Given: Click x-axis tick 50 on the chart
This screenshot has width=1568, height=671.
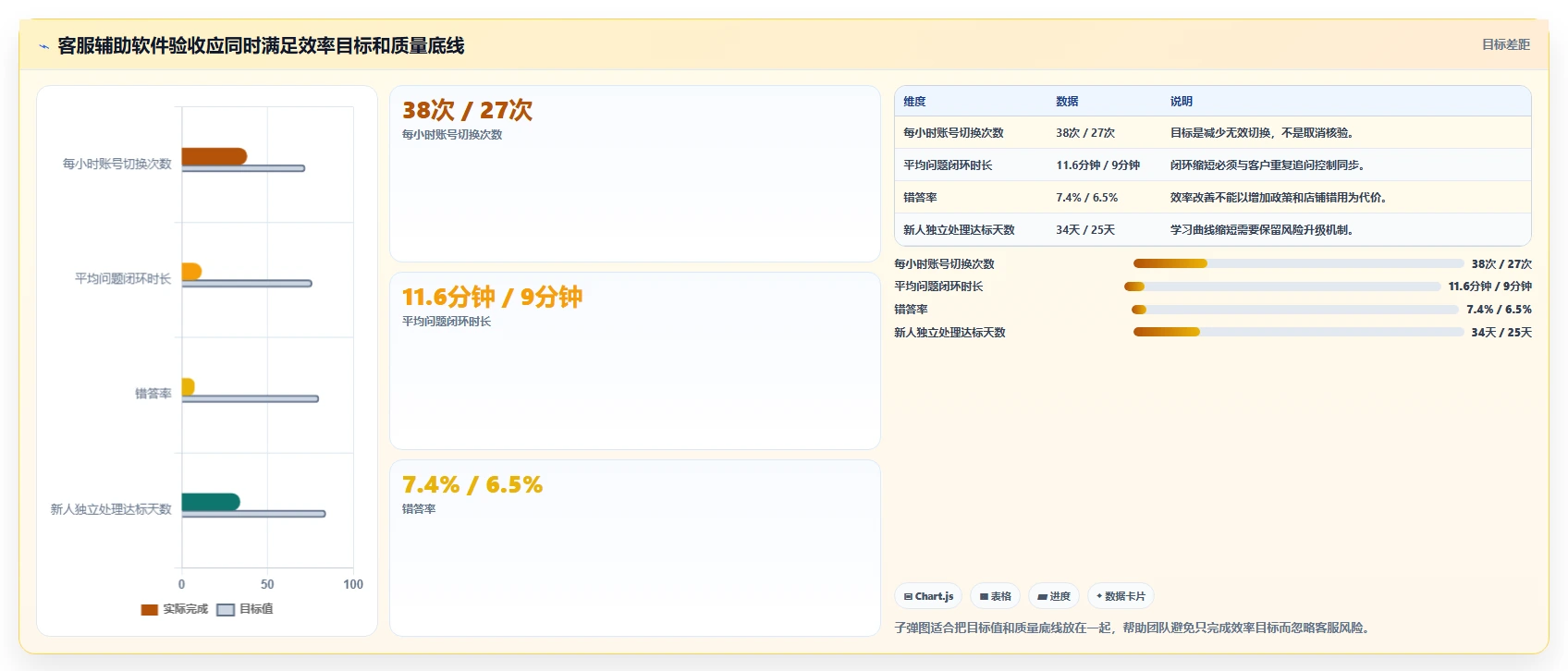Looking at the screenshot, I should click(x=267, y=584).
